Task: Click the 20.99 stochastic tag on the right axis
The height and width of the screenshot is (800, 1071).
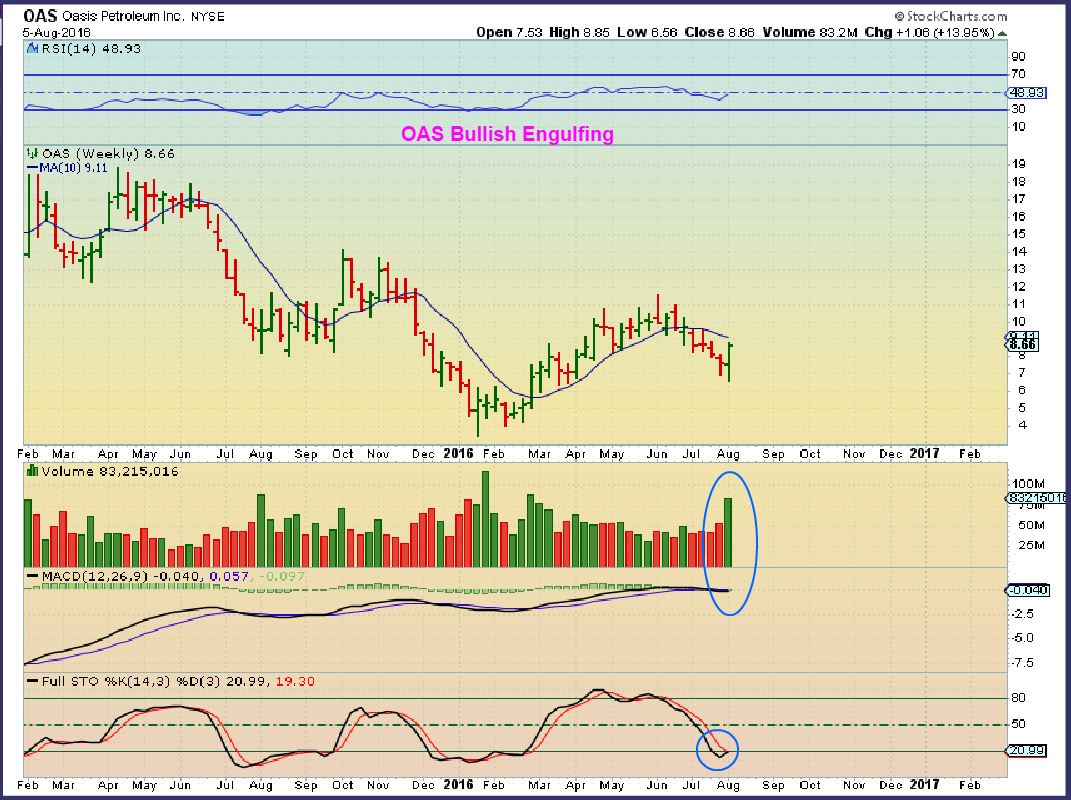Action: tap(1027, 751)
